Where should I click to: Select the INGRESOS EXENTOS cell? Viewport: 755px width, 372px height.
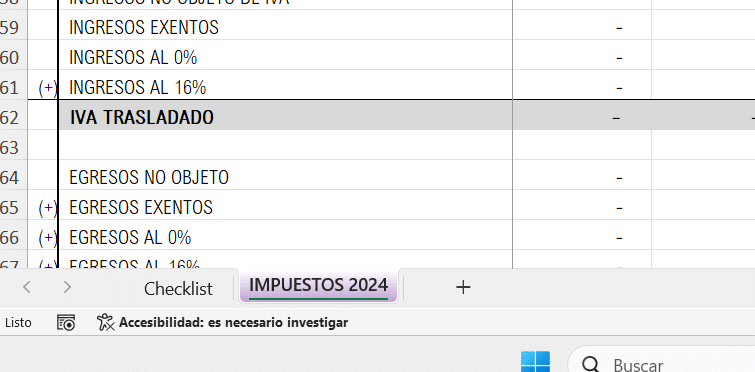point(285,25)
